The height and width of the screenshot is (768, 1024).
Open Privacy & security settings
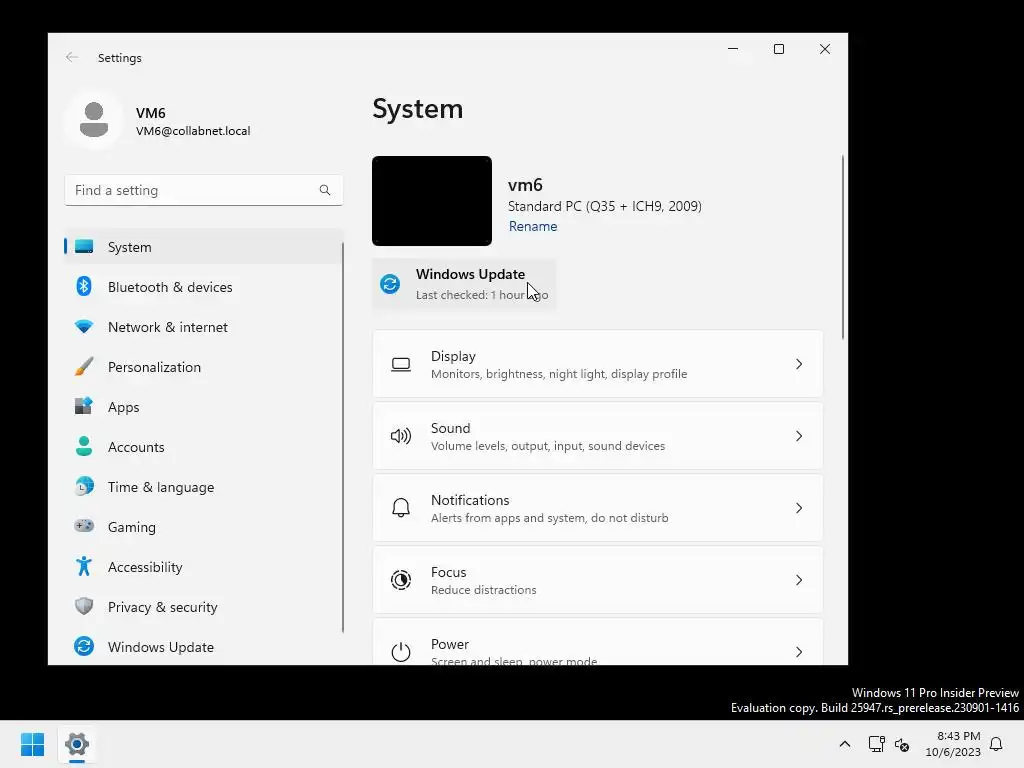point(204,606)
